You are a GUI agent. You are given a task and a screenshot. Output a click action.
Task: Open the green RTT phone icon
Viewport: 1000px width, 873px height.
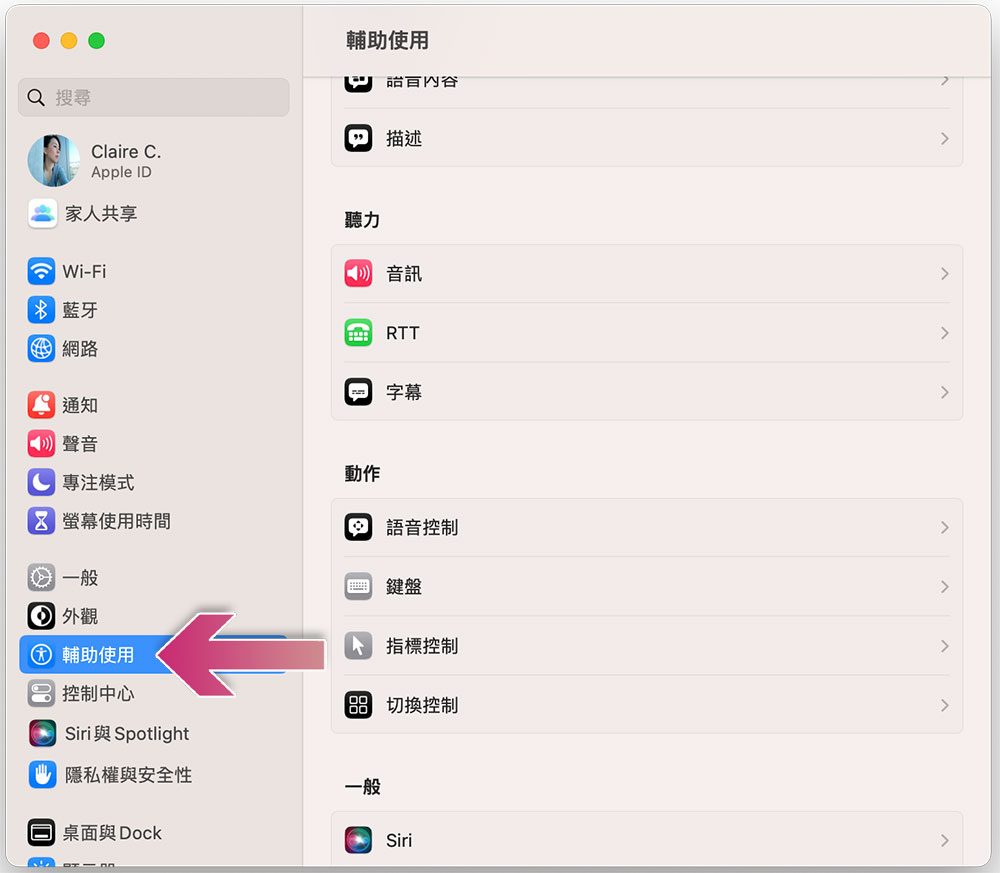(358, 333)
